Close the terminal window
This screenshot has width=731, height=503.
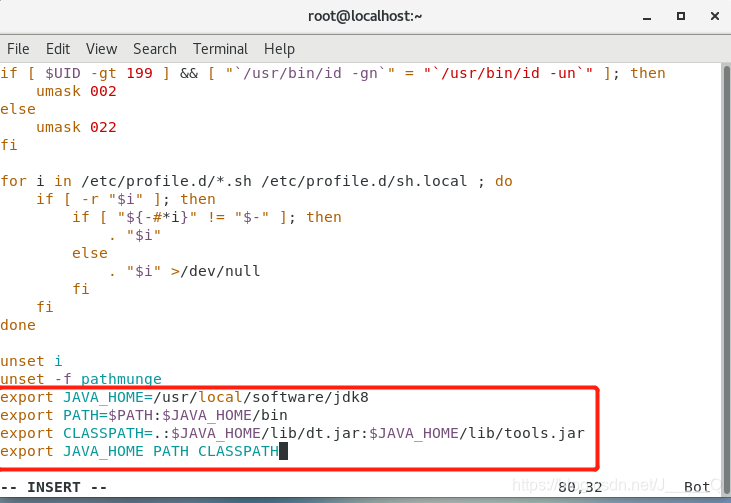click(x=715, y=16)
